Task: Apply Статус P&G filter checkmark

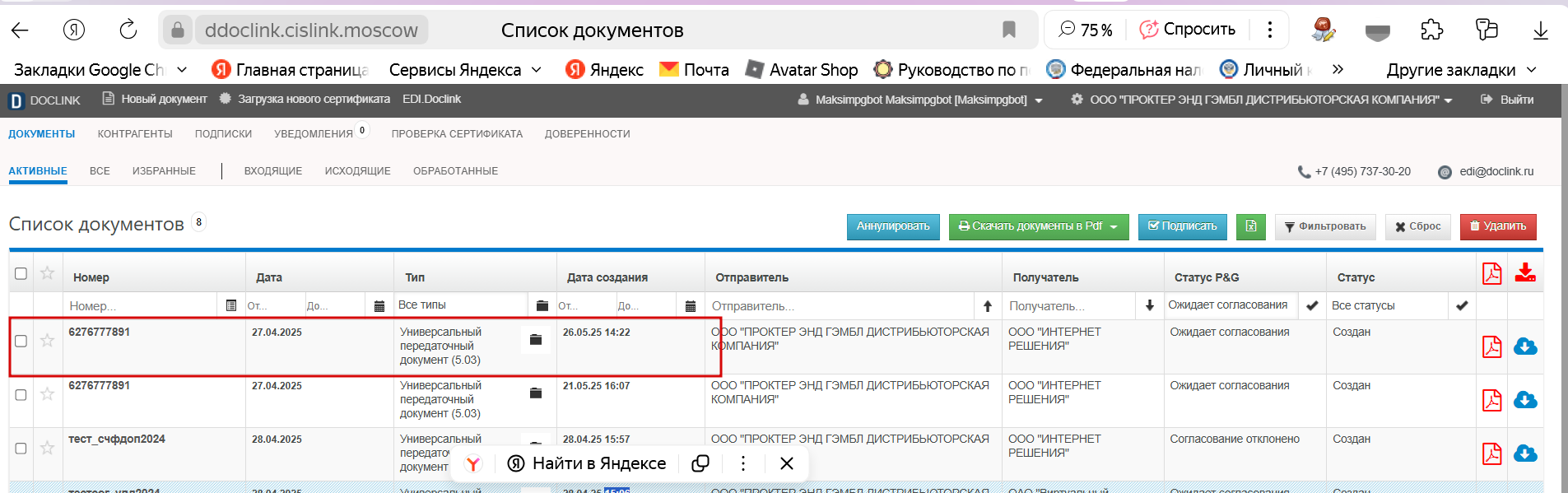Action: click(1312, 306)
